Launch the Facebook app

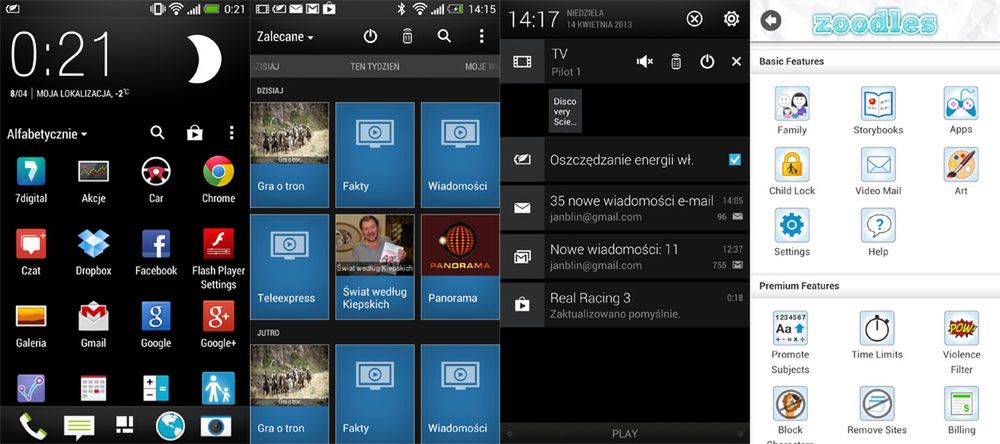click(156, 252)
